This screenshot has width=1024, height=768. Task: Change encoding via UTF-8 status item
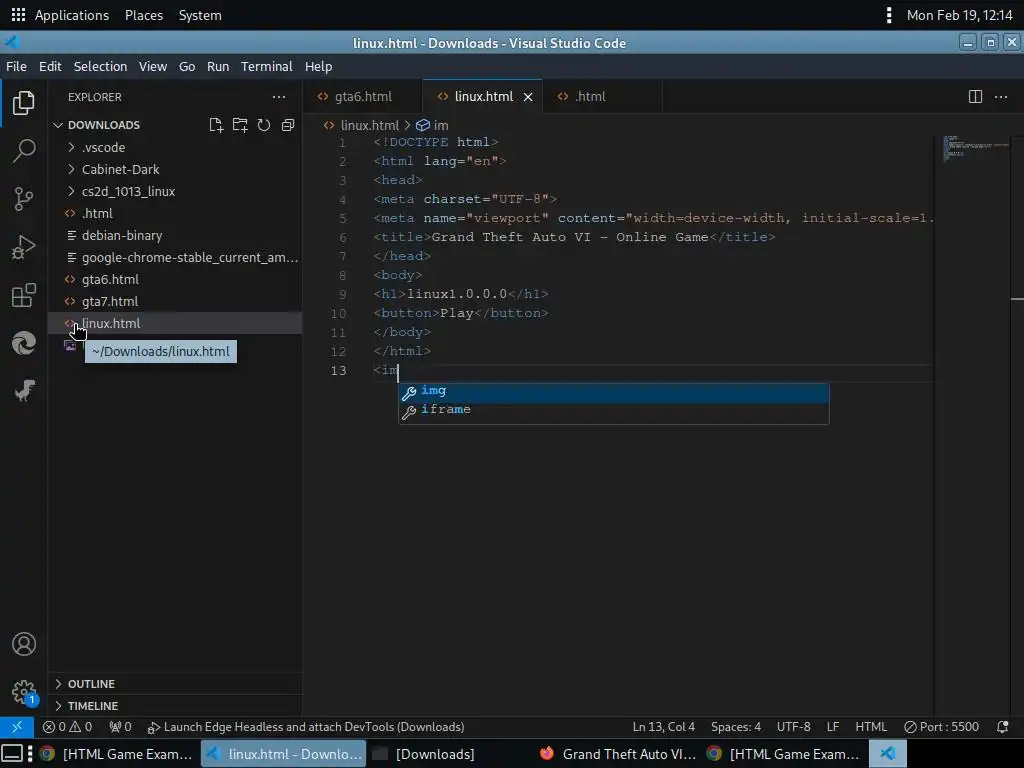(x=793, y=727)
